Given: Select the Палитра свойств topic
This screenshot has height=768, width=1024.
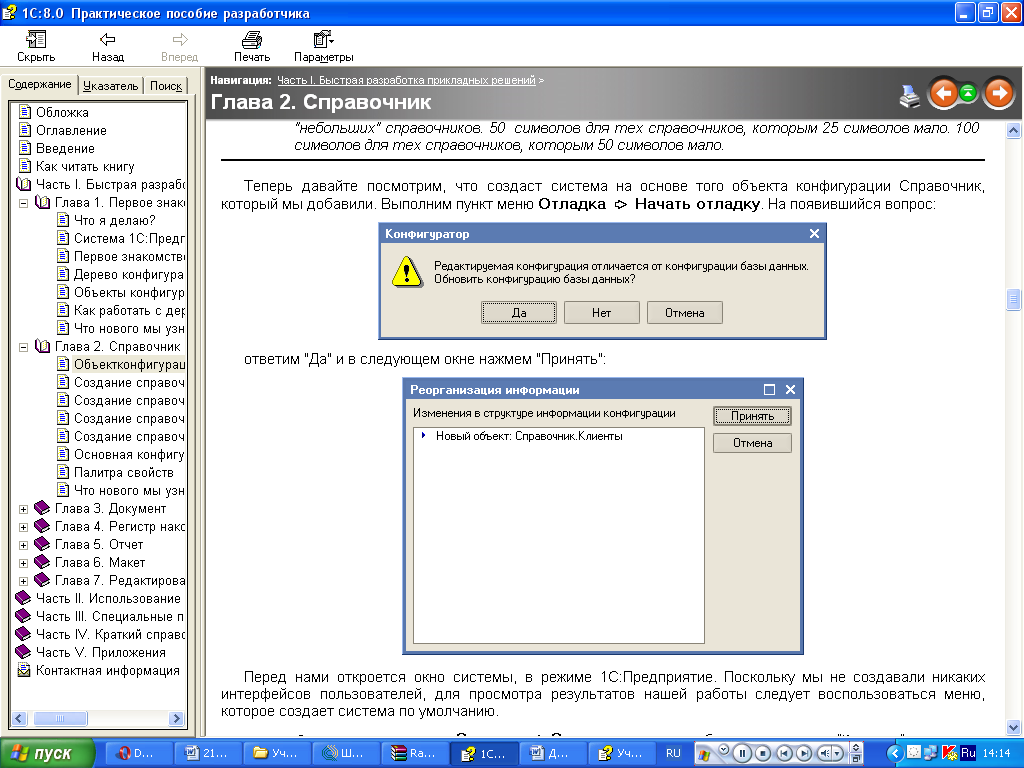Looking at the screenshot, I should (123, 473).
